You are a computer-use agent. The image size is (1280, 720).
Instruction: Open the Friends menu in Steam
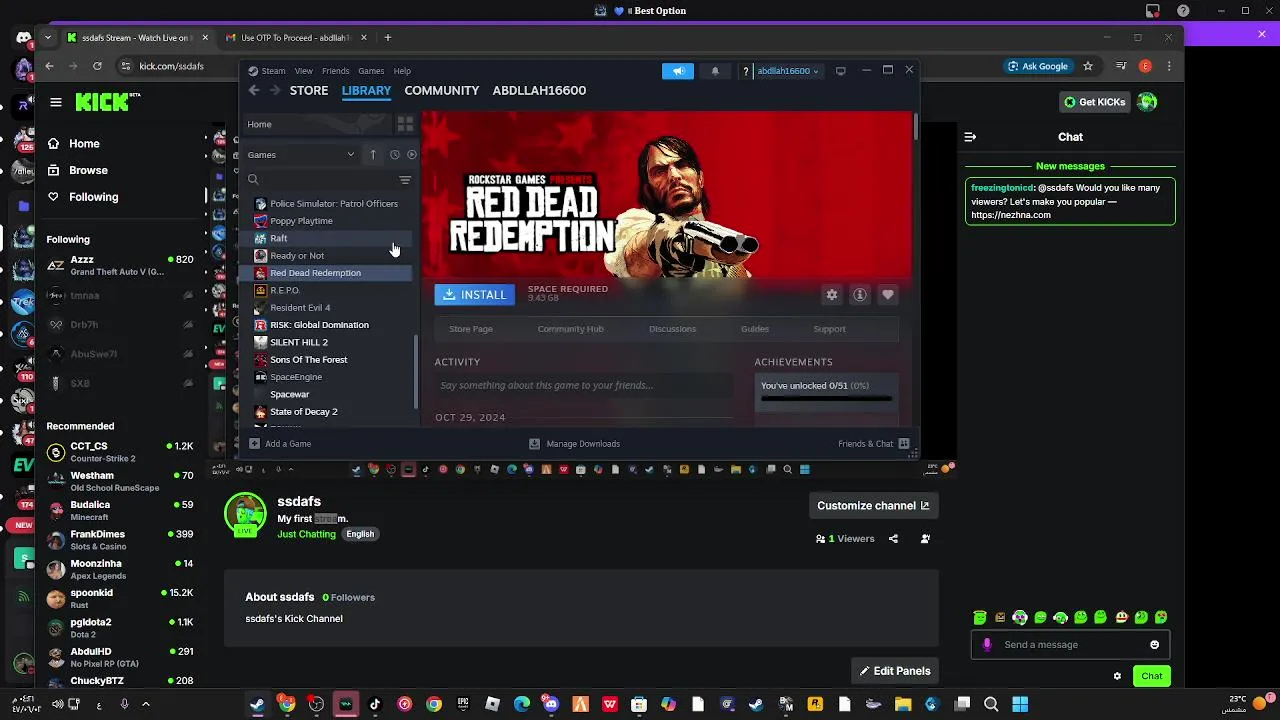(336, 71)
